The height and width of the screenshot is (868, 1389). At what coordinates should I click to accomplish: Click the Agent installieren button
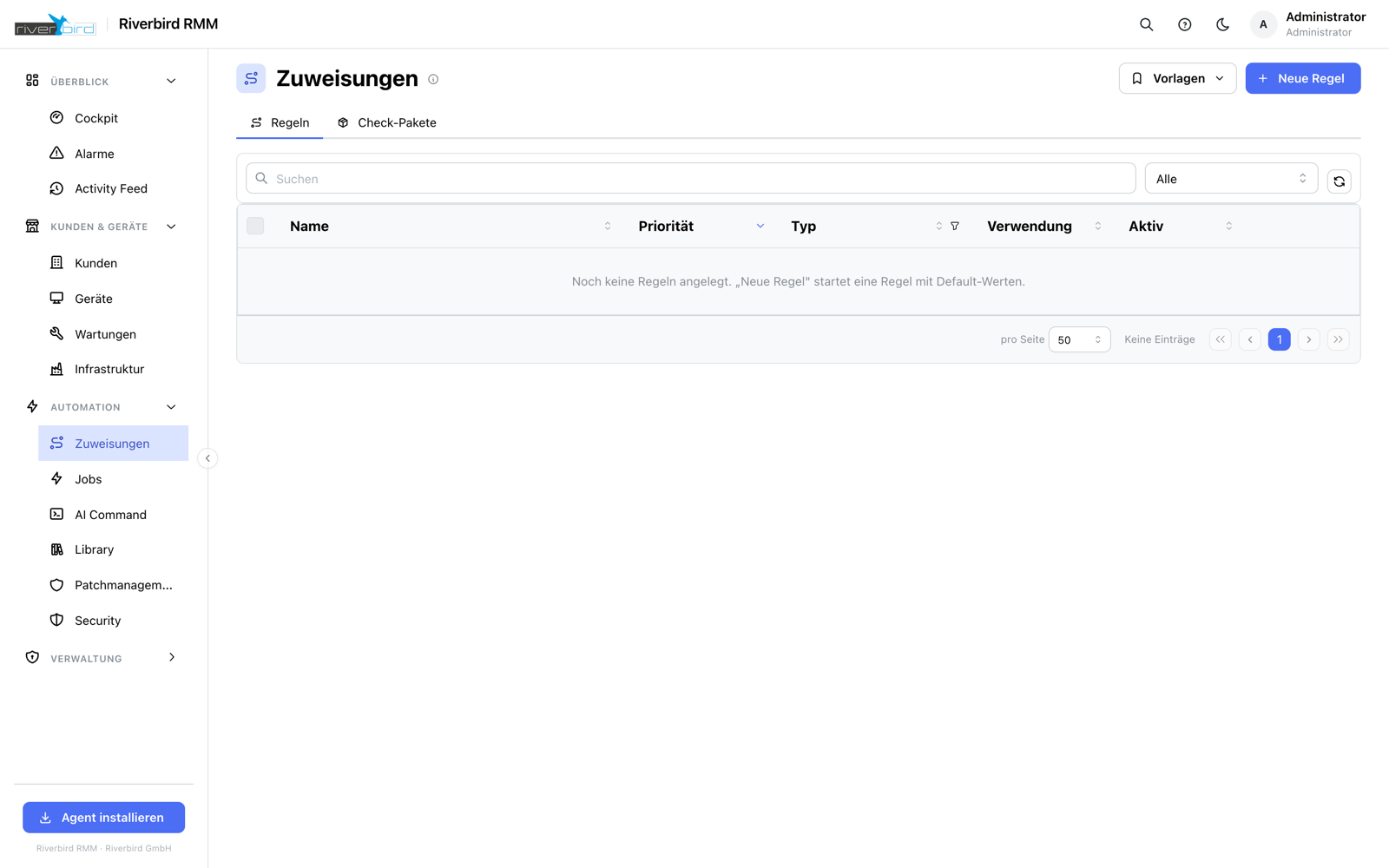103,818
